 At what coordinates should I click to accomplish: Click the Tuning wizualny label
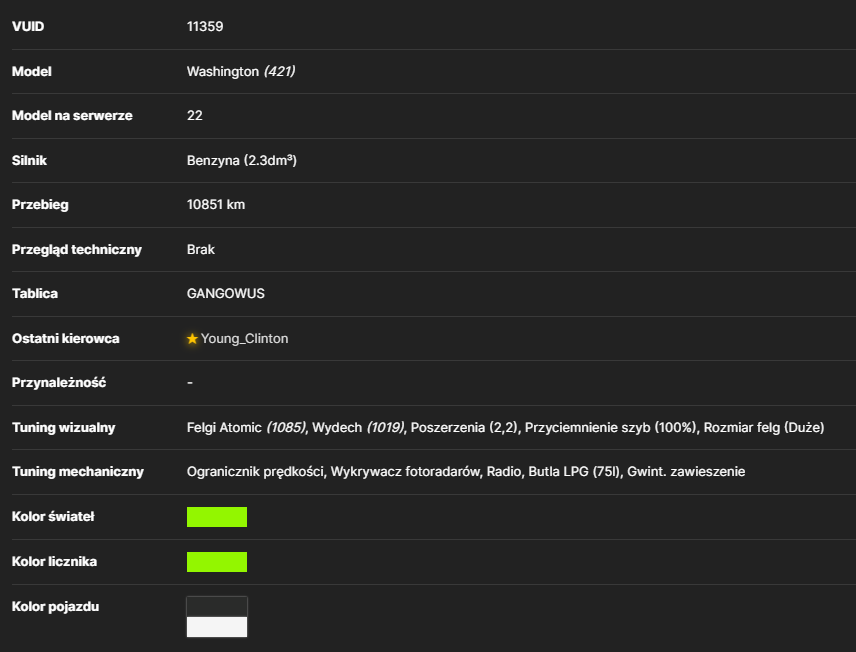(63, 428)
